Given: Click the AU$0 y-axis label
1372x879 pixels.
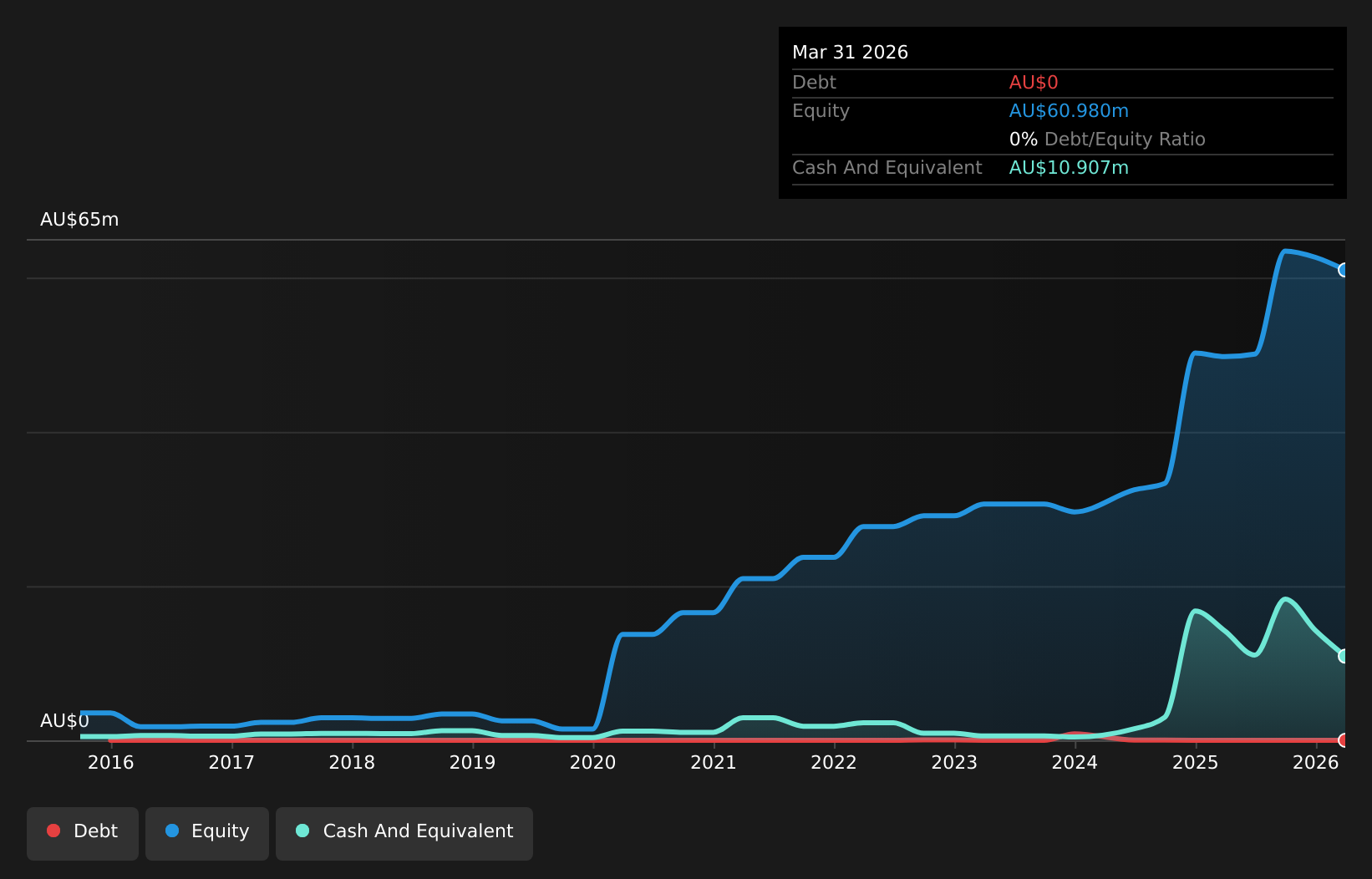Looking at the screenshot, I should tap(64, 721).
